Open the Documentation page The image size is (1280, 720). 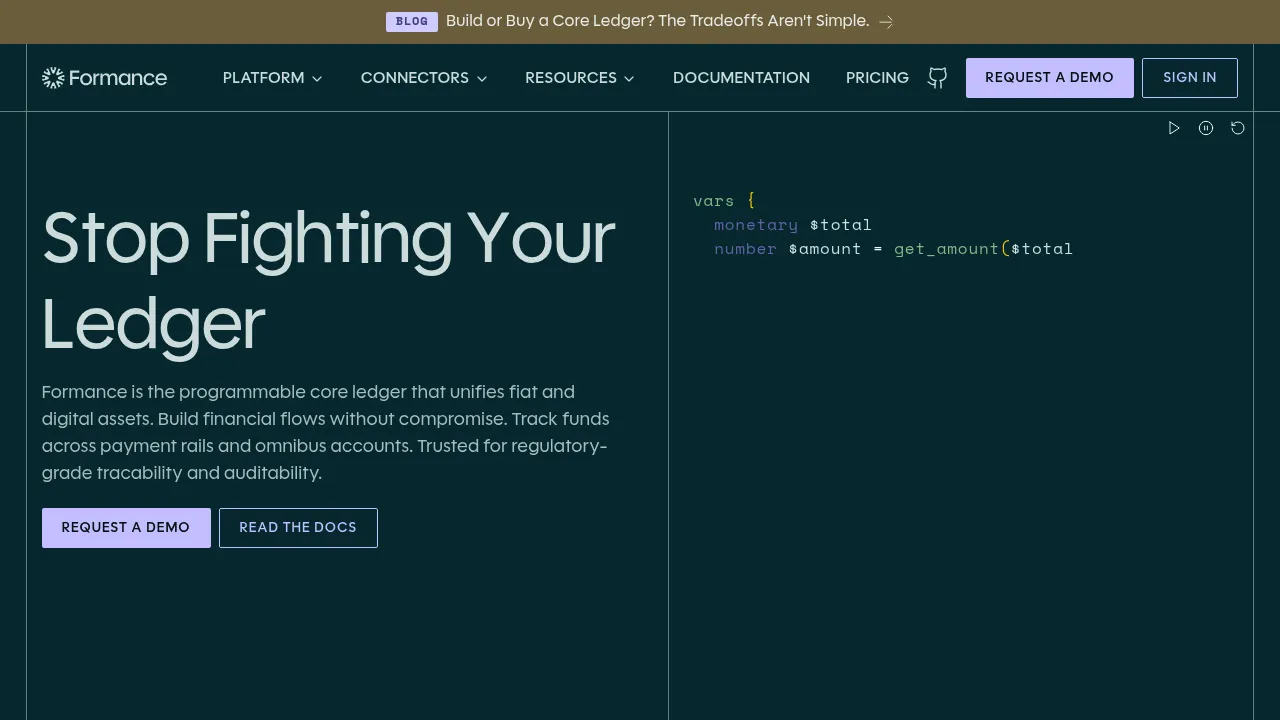point(741,78)
